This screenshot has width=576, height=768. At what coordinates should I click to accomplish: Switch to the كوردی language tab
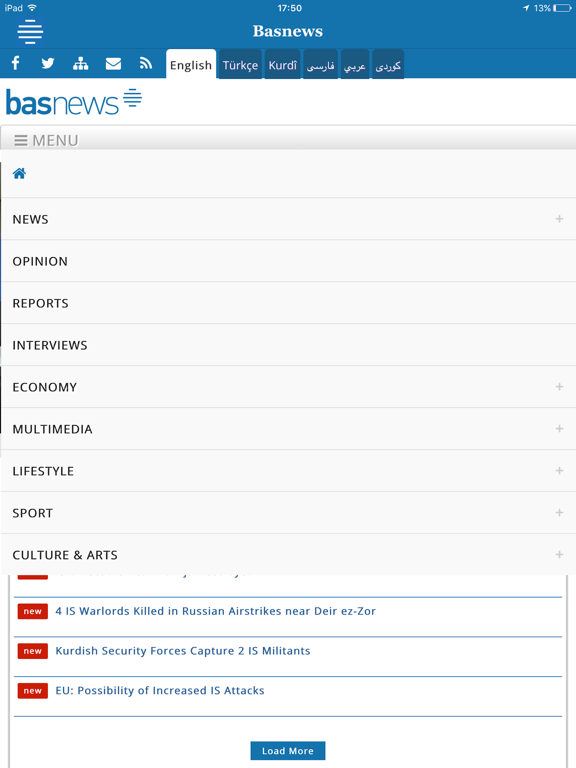388,64
